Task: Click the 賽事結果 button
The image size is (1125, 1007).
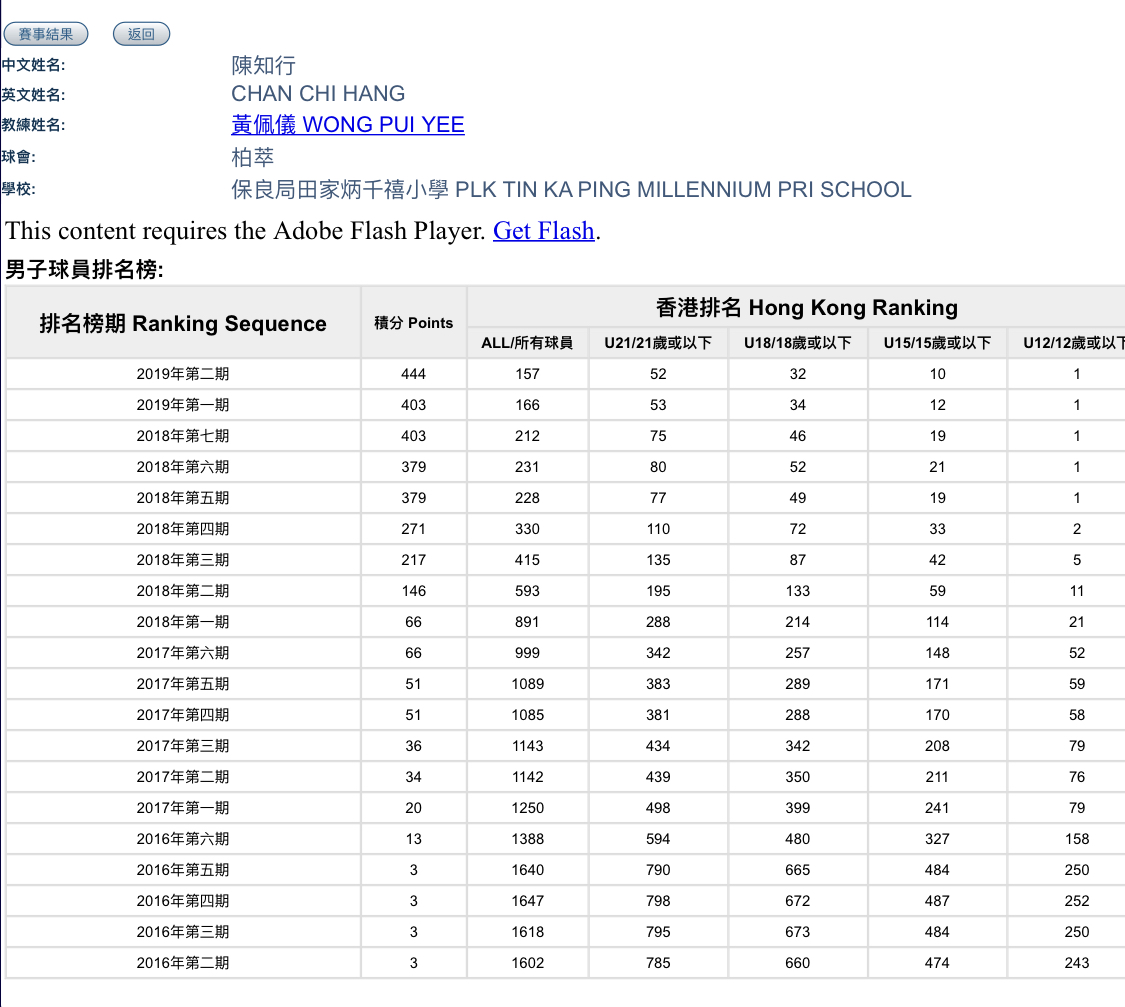Action: click(x=46, y=34)
